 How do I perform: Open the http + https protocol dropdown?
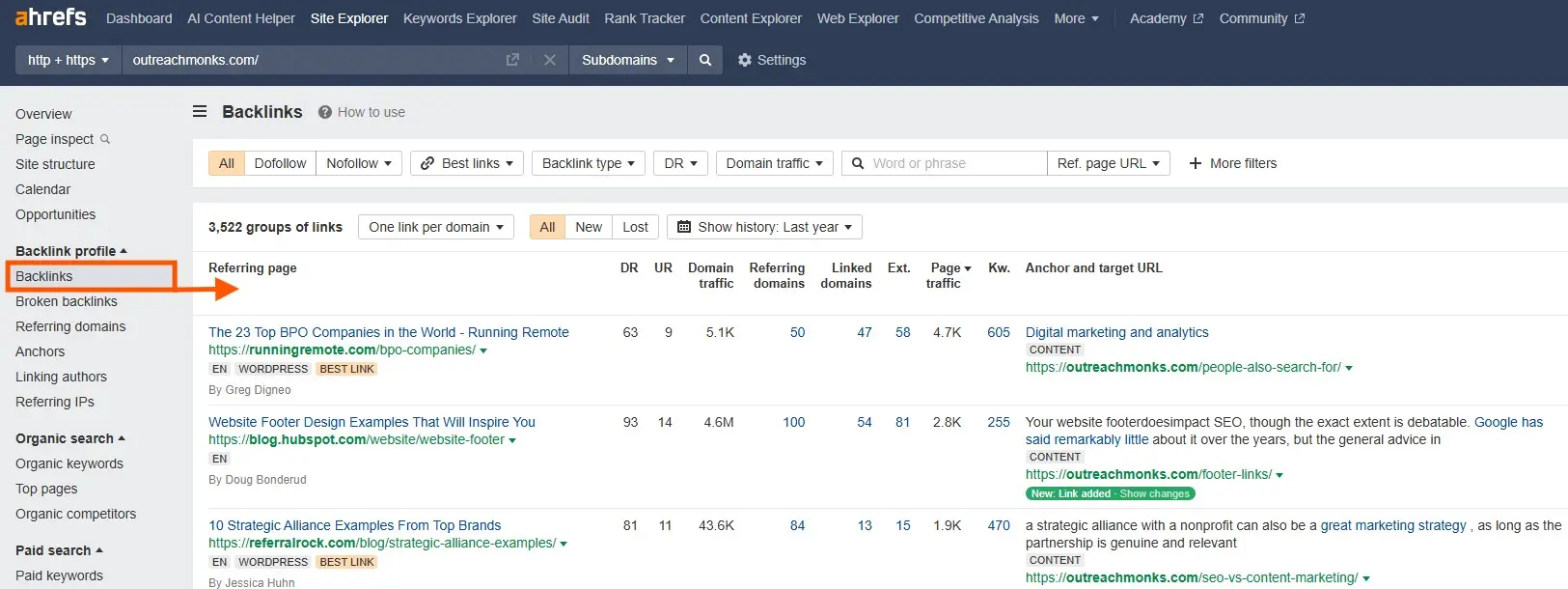[x=68, y=60]
